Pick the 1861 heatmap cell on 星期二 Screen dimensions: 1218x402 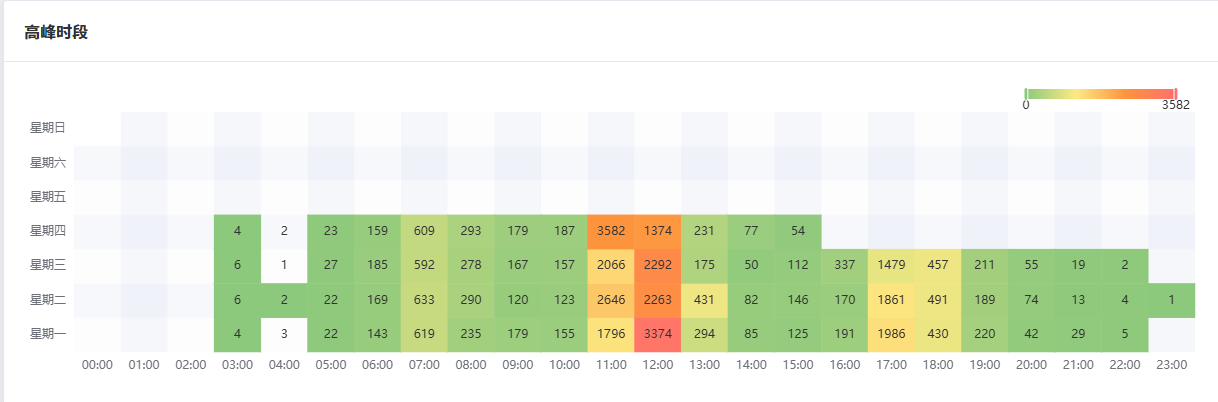891,299
